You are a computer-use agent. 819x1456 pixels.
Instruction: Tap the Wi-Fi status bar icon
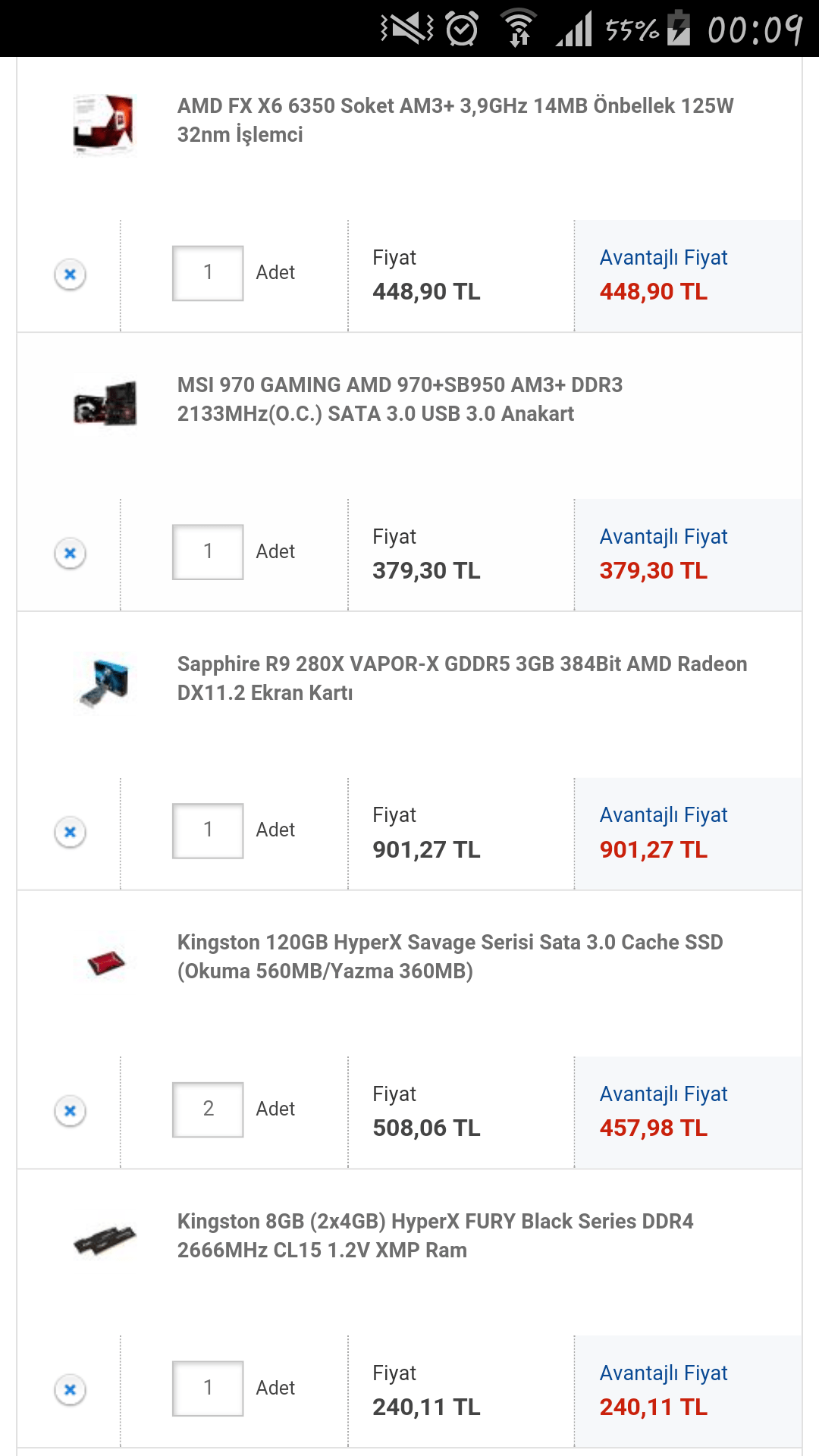(519, 27)
